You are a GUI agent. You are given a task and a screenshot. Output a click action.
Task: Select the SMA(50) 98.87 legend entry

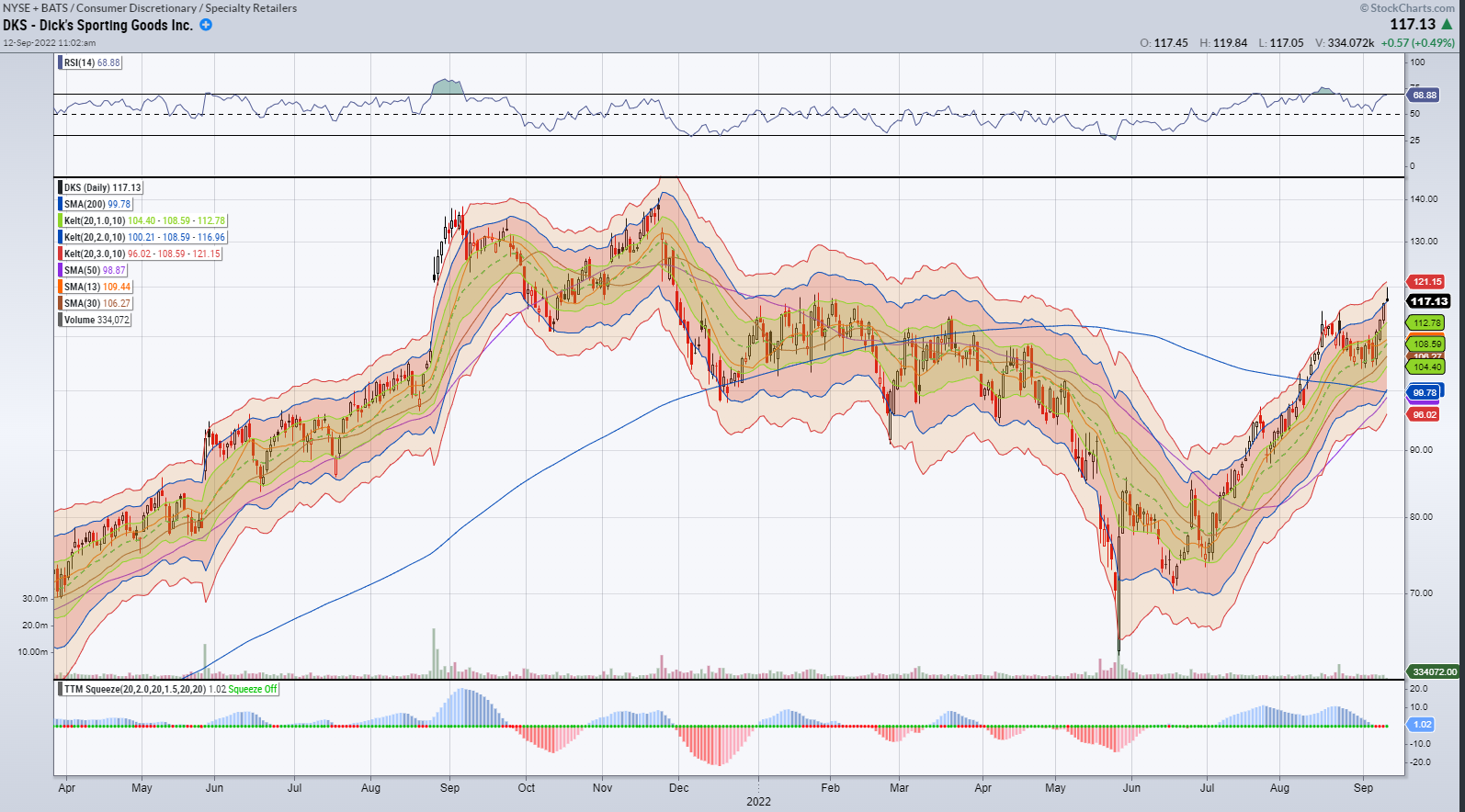[x=94, y=270]
